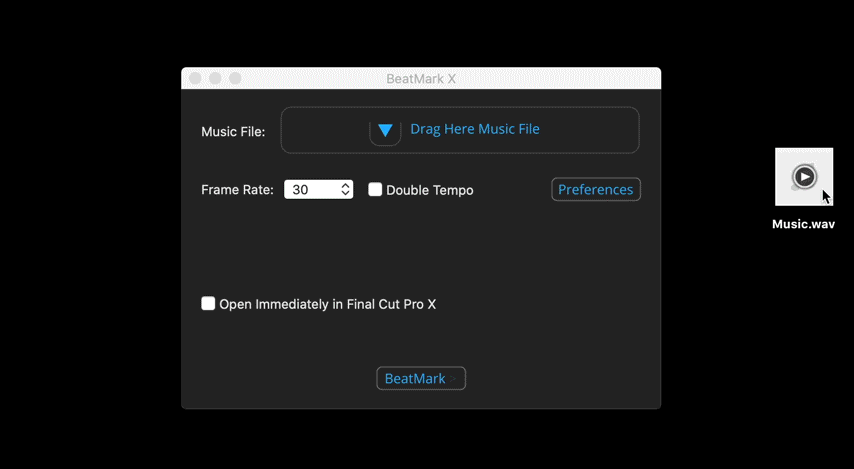
Task: Click the blue down-arrow drop icon
Action: (x=385, y=131)
